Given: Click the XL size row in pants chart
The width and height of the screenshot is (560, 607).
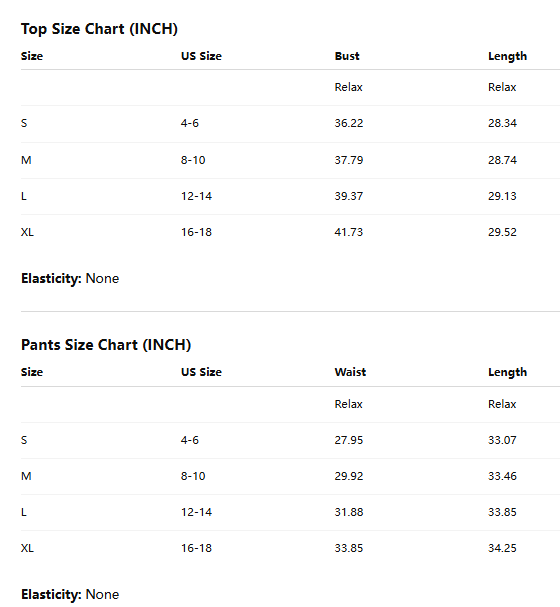Looking at the screenshot, I should pyautogui.click(x=290, y=548).
